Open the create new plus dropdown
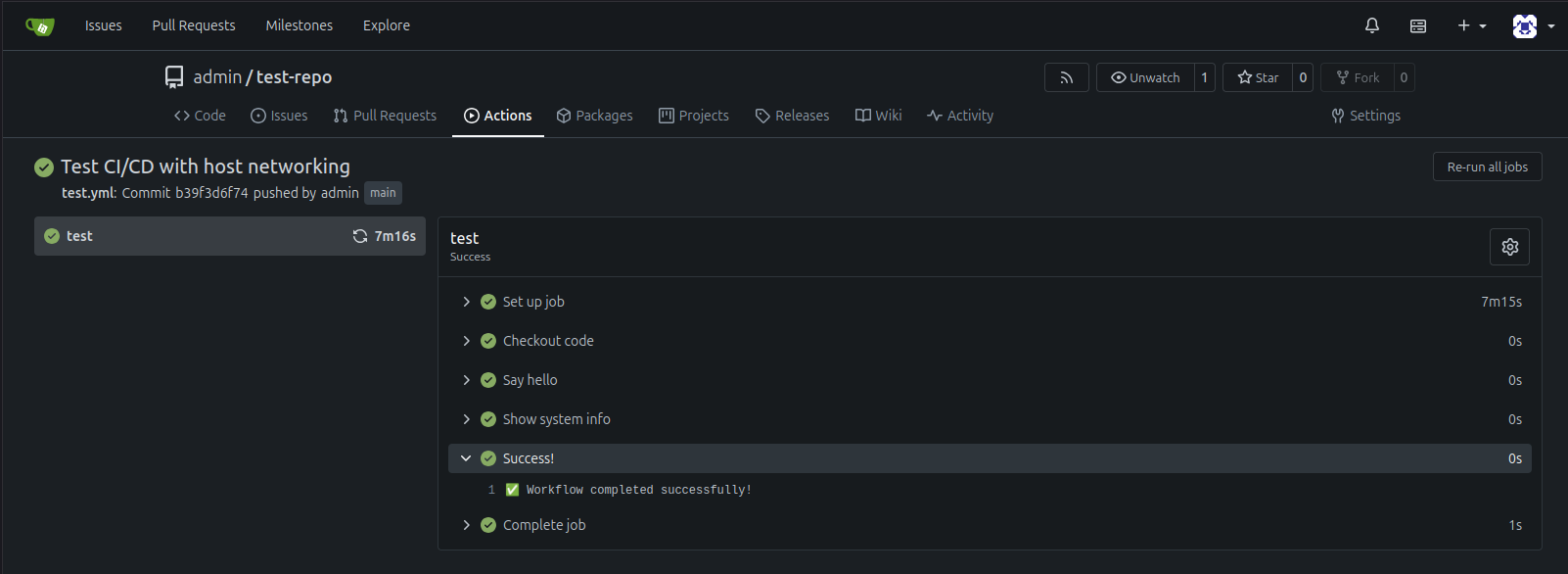Screen dimensions: 1568x574 [x=1471, y=26]
